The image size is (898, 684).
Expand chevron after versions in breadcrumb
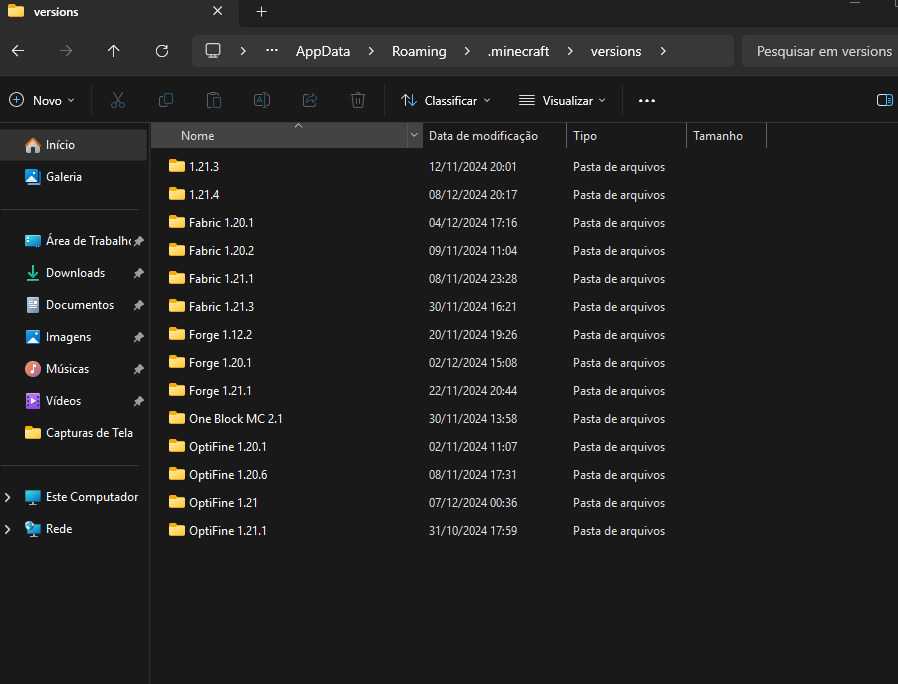tap(663, 51)
